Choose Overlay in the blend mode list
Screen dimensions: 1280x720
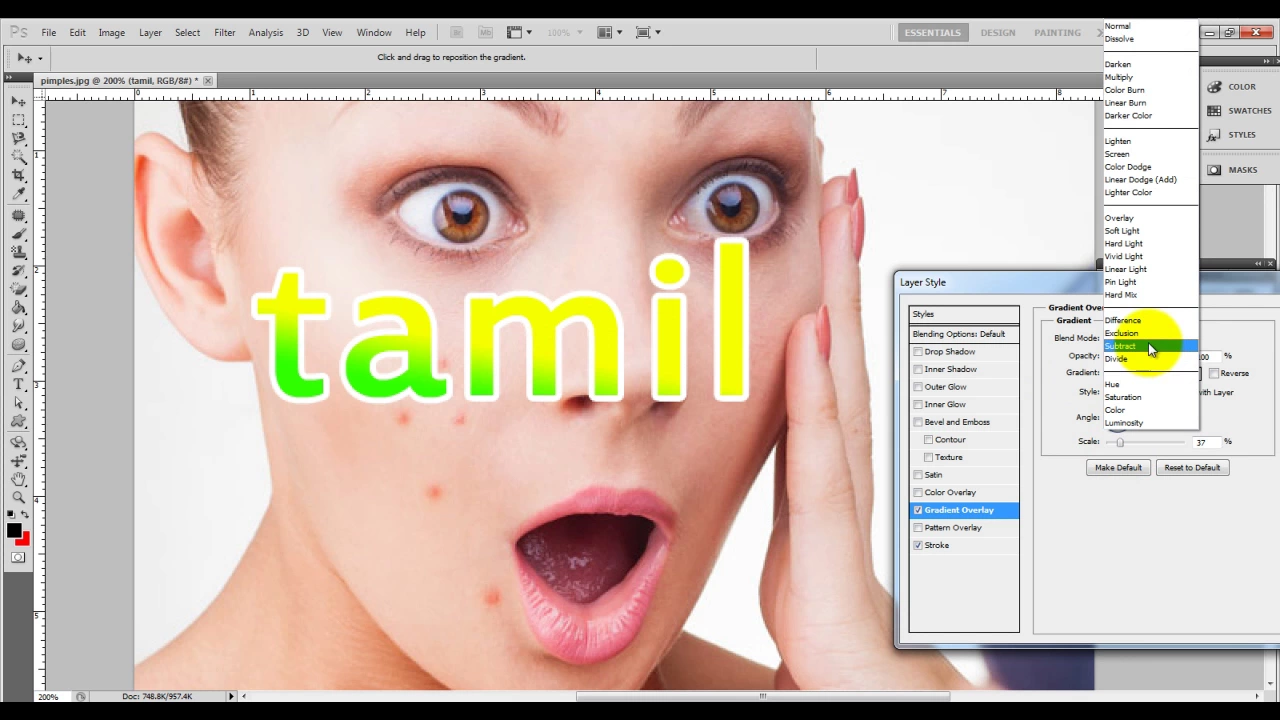tap(1150, 218)
